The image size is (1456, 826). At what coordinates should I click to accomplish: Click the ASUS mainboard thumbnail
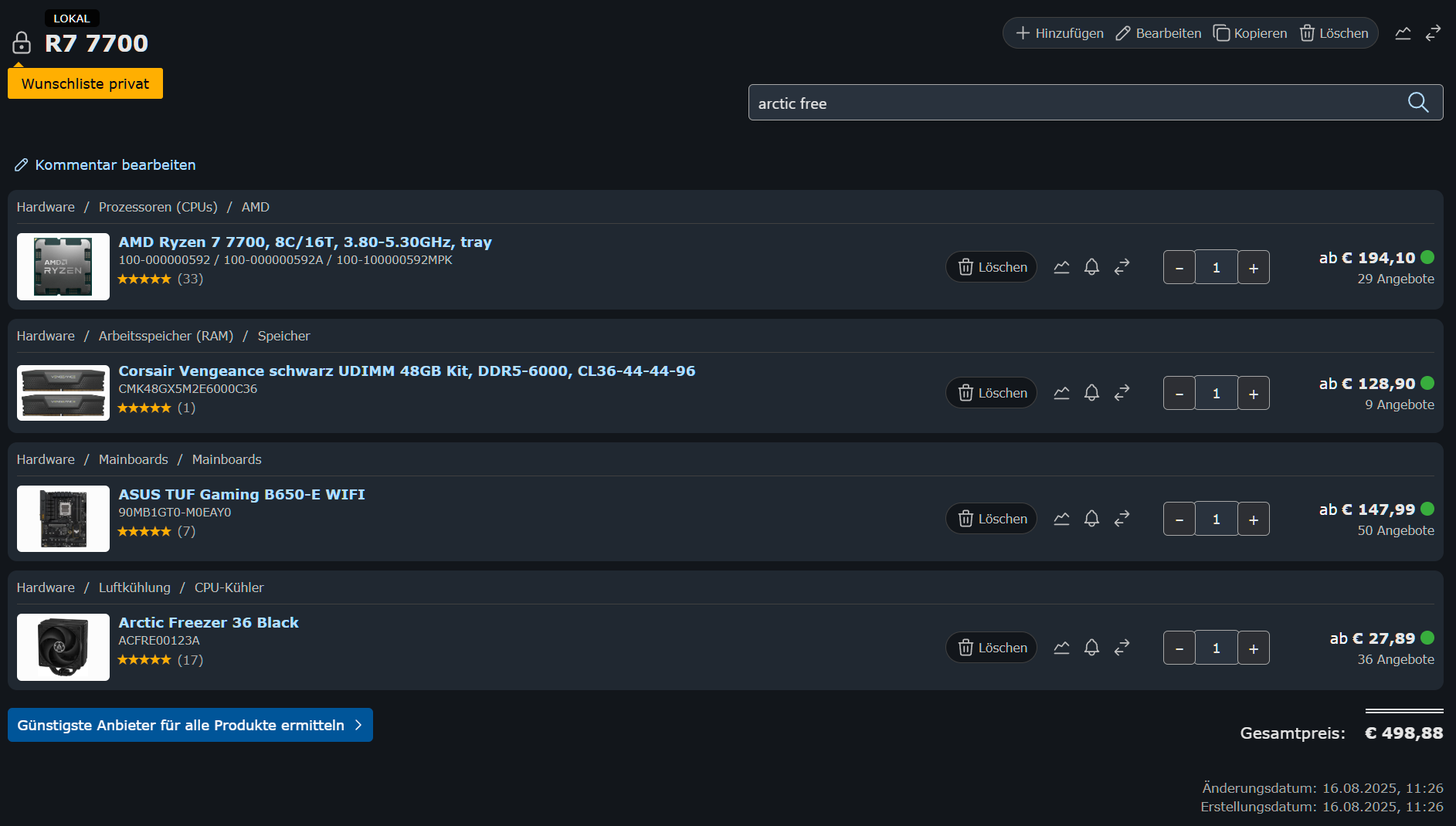click(x=63, y=519)
